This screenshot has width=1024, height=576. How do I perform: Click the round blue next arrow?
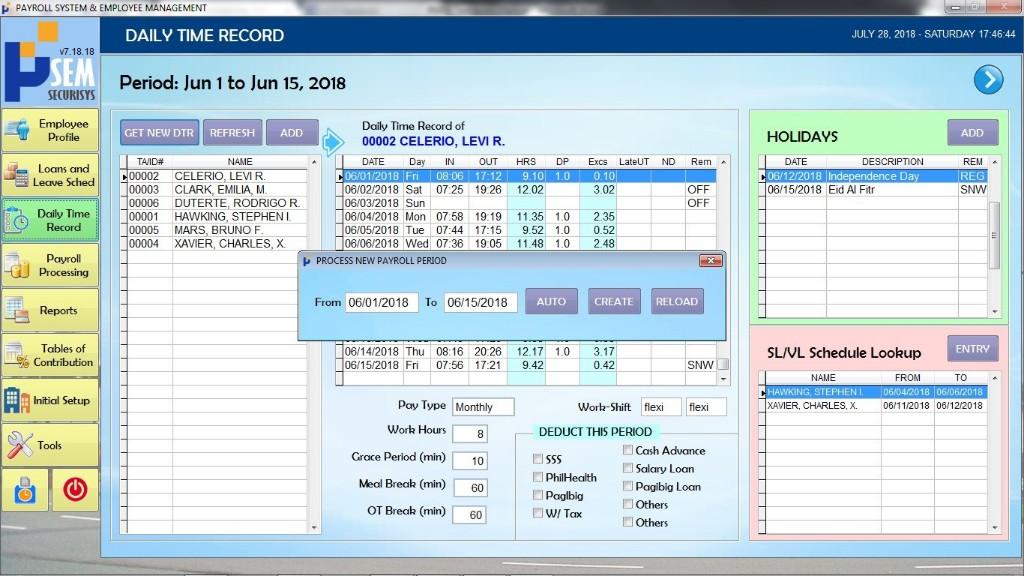click(988, 80)
